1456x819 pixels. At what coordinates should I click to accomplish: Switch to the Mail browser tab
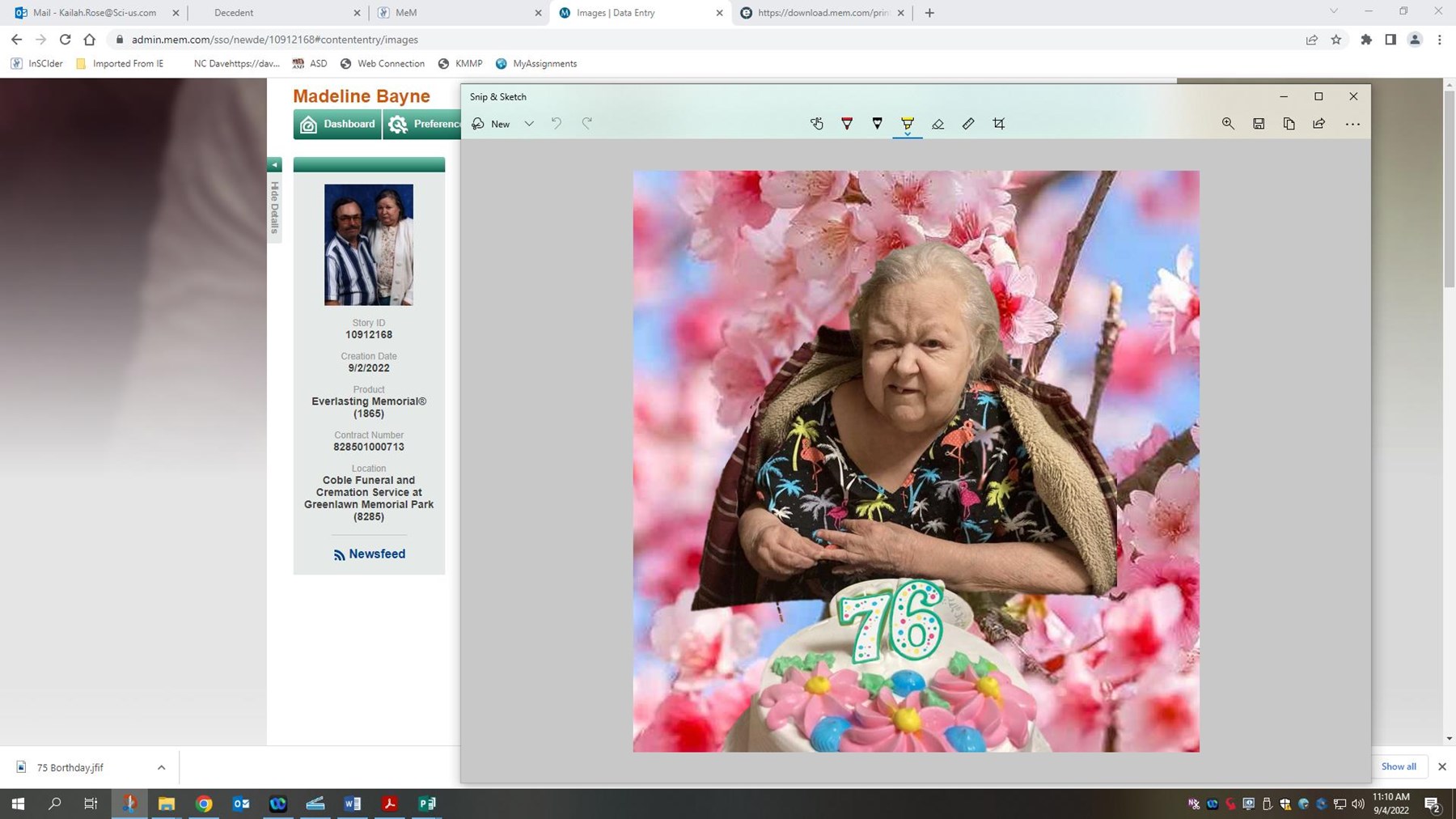click(95, 13)
